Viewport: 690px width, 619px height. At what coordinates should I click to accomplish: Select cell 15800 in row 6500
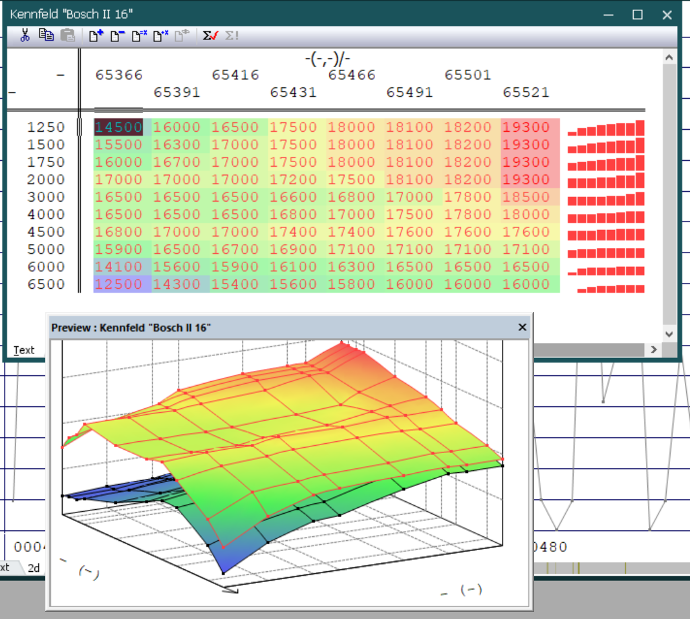click(351, 284)
